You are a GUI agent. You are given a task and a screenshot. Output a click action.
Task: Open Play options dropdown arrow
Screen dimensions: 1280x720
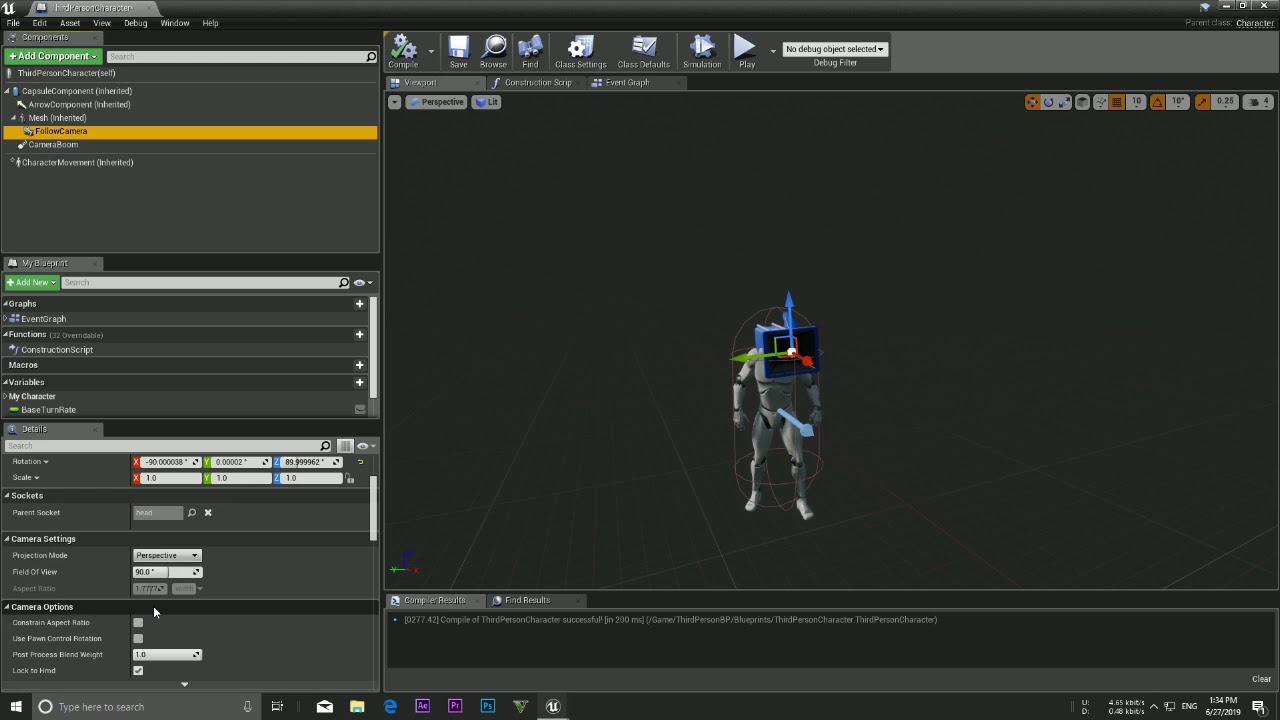click(x=773, y=50)
